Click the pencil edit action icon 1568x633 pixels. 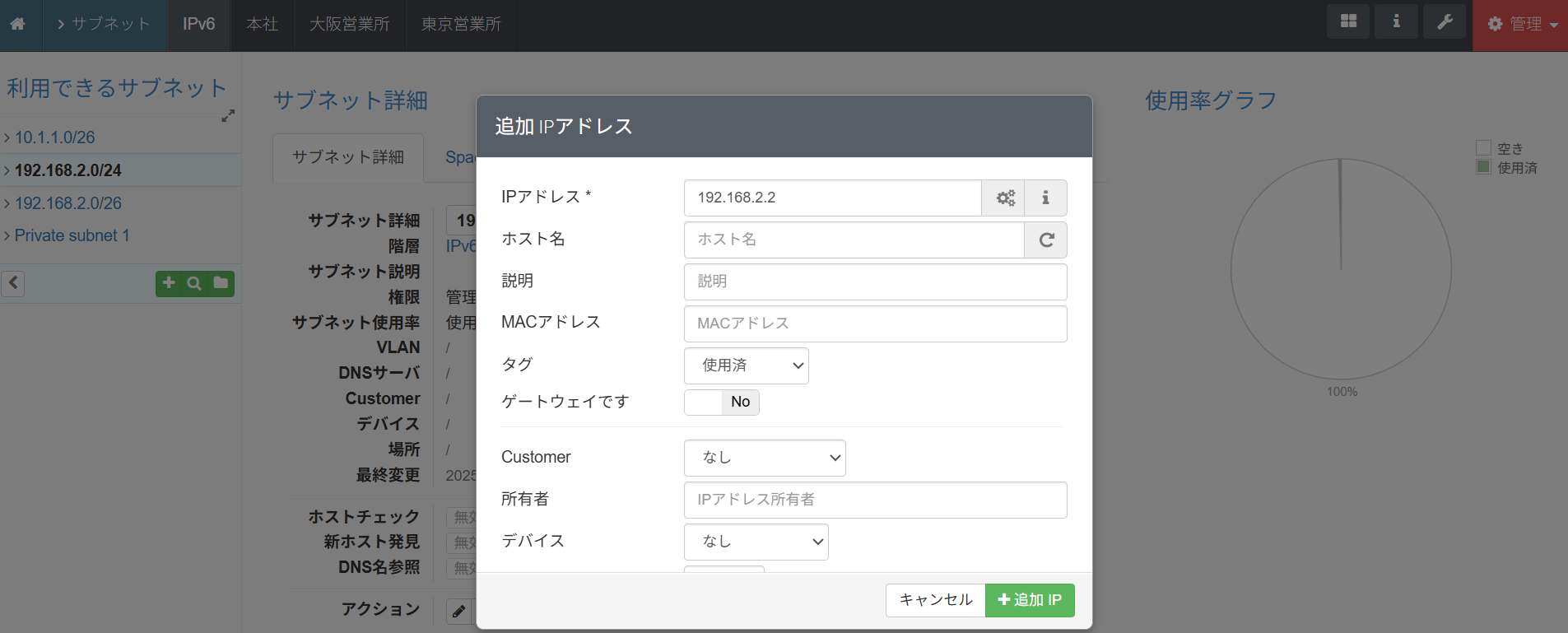coord(459,612)
